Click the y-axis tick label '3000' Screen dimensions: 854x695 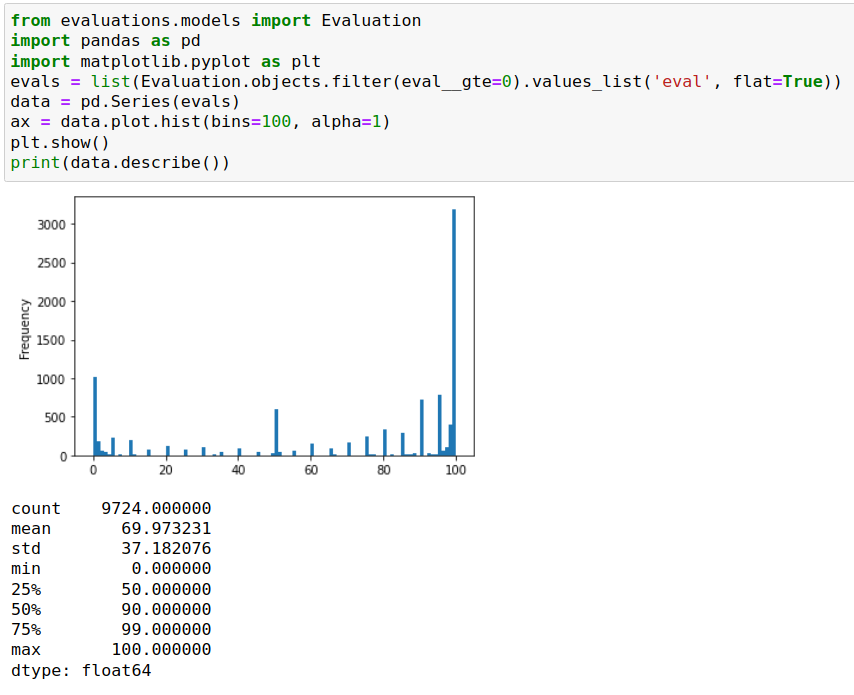click(51, 225)
